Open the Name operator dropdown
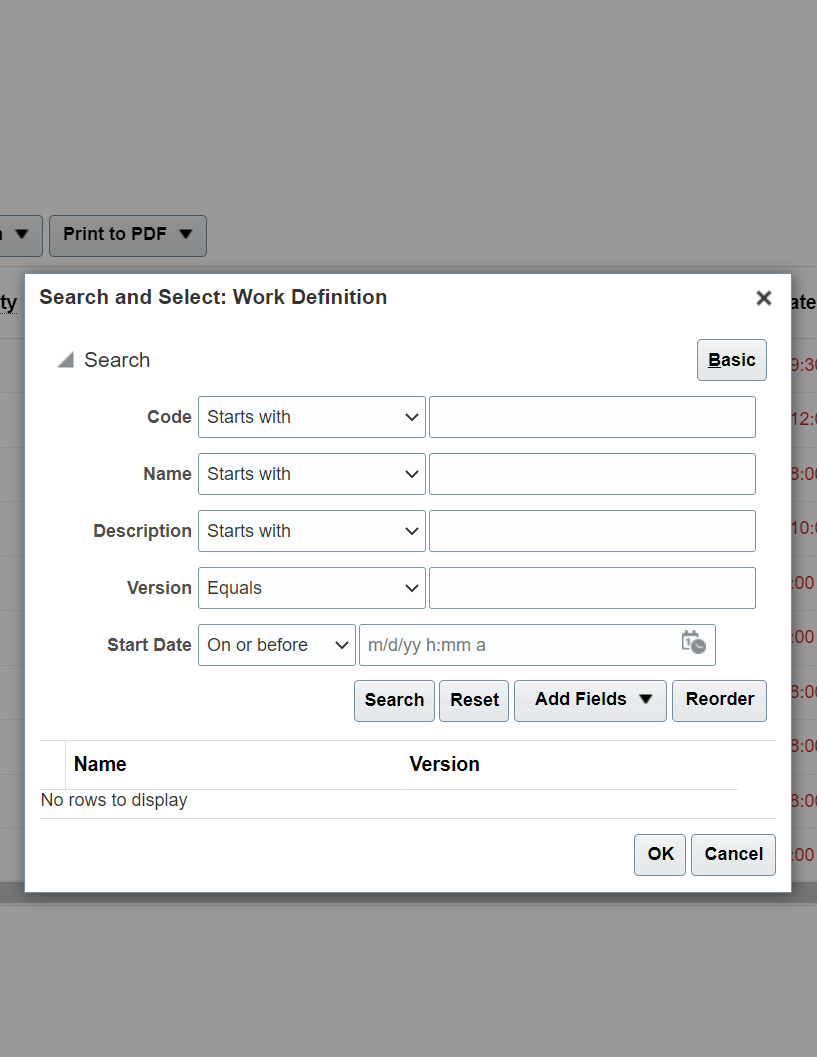The image size is (817, 1057). point(311,474)
